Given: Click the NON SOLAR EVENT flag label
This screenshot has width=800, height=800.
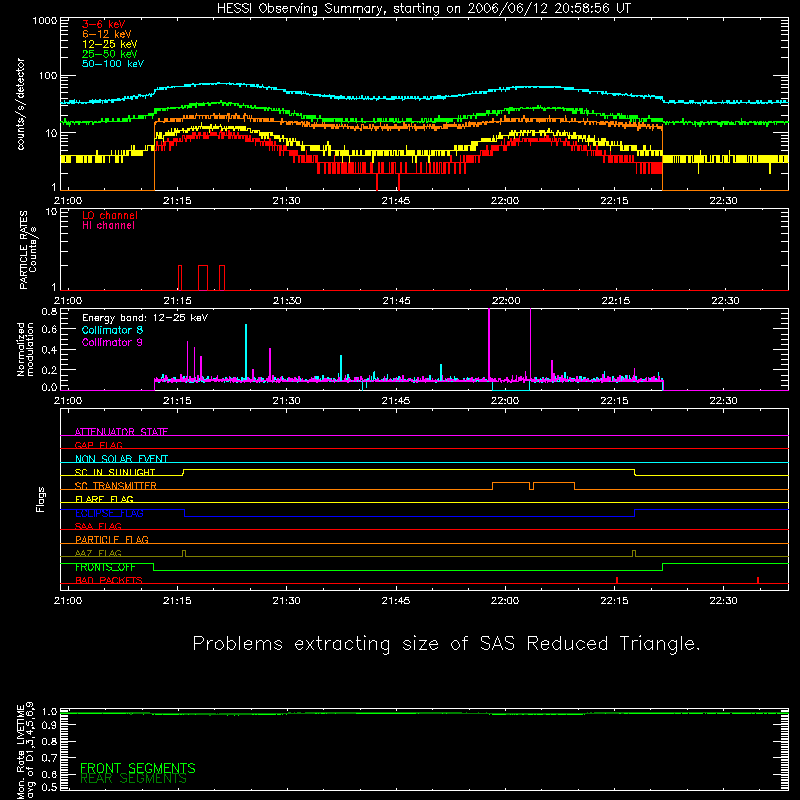Looking at the screenshot, I should (121, 459).
